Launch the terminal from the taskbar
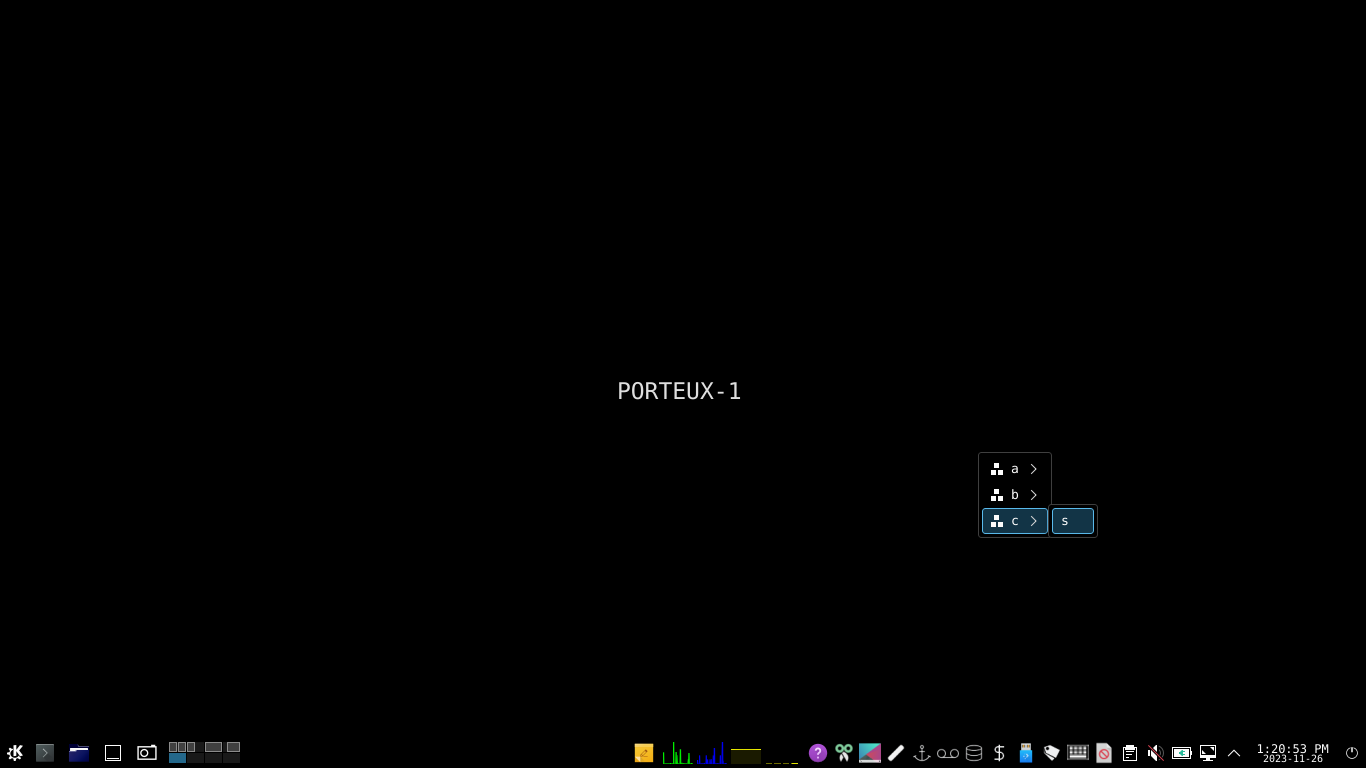 [45, 753]
